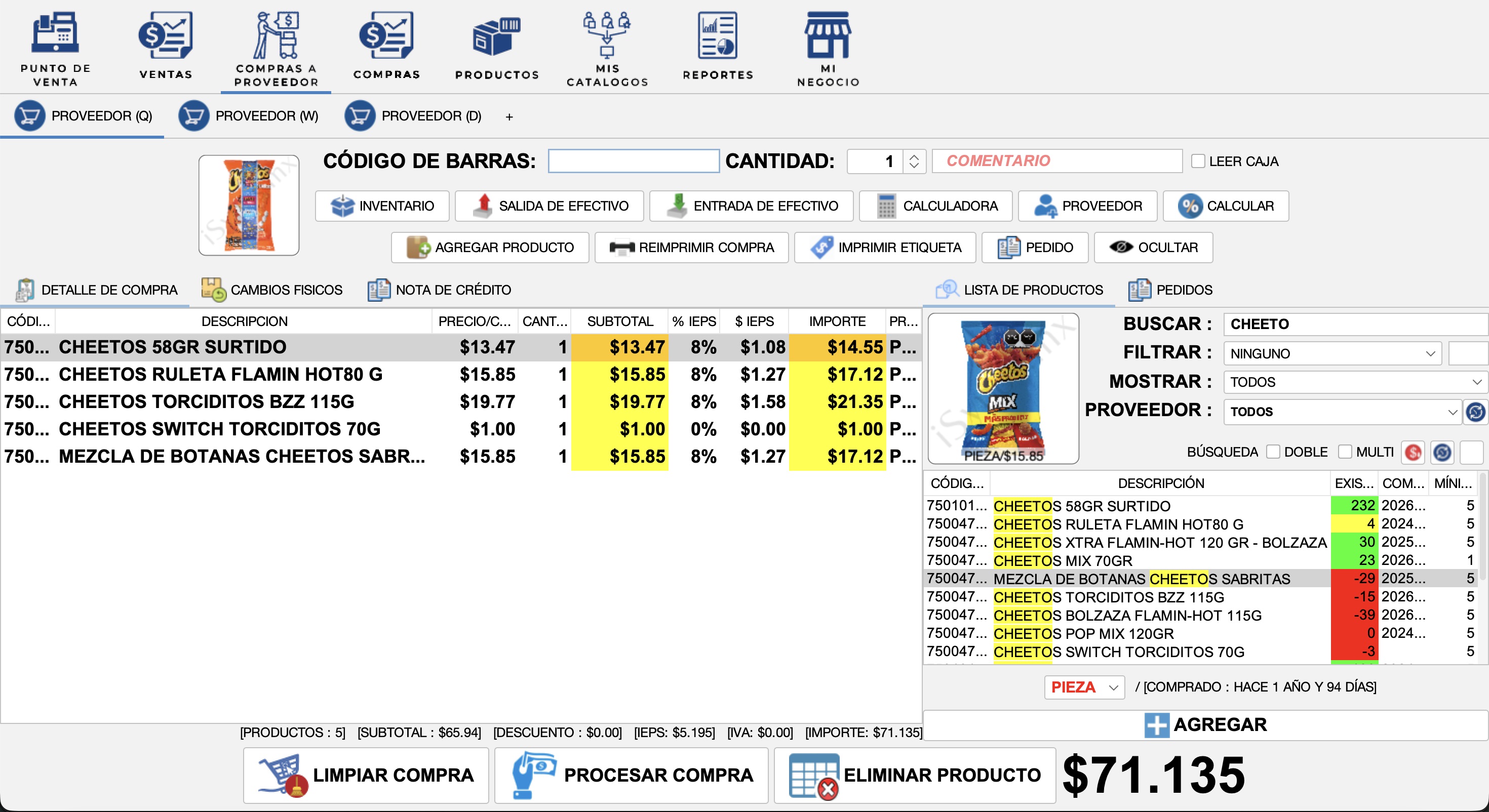
Task: Click the Cantidad stepper arrows
Action: pos(914,161)
